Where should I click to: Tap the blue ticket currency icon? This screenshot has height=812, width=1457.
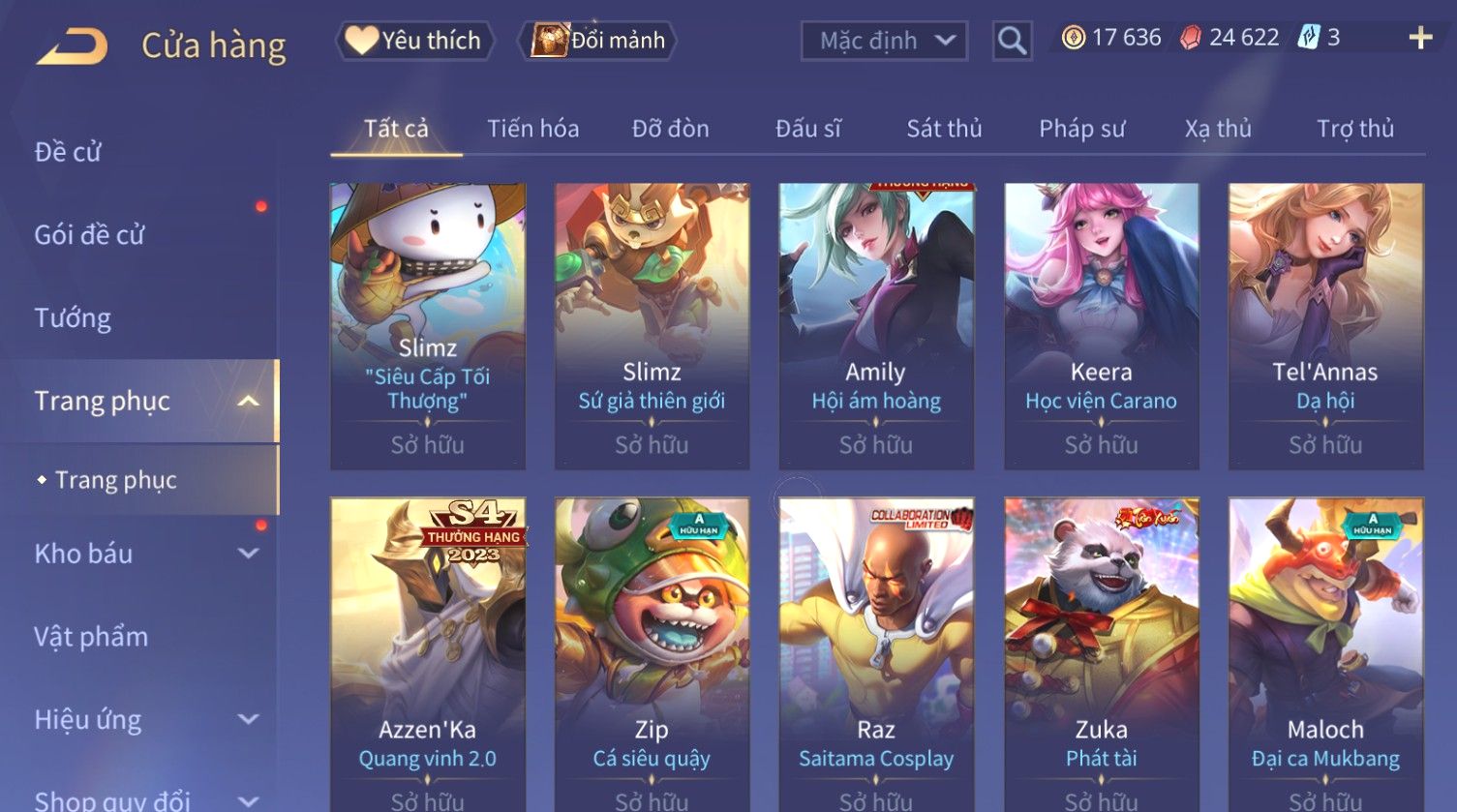(1309, 38)
